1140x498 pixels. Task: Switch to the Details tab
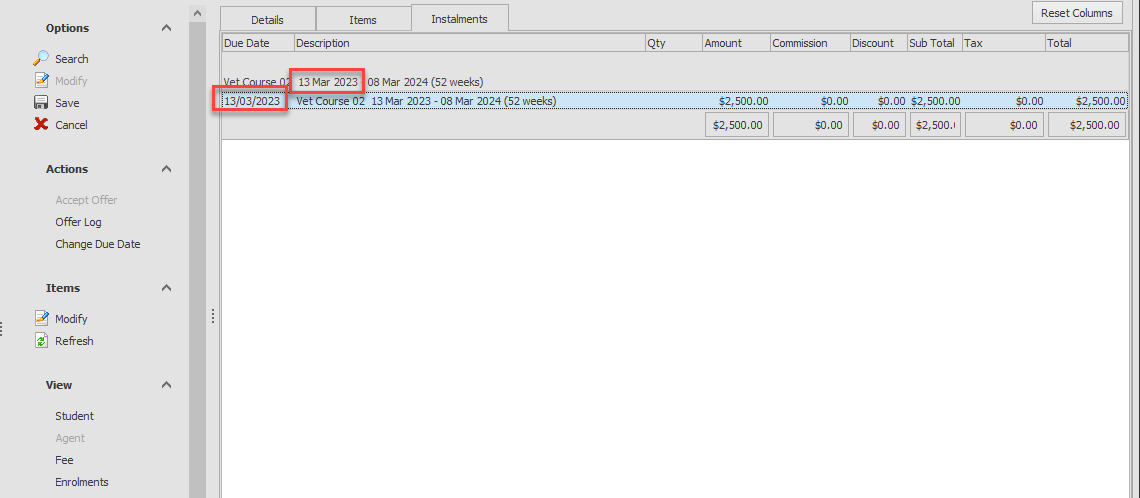tap(267, 19)
